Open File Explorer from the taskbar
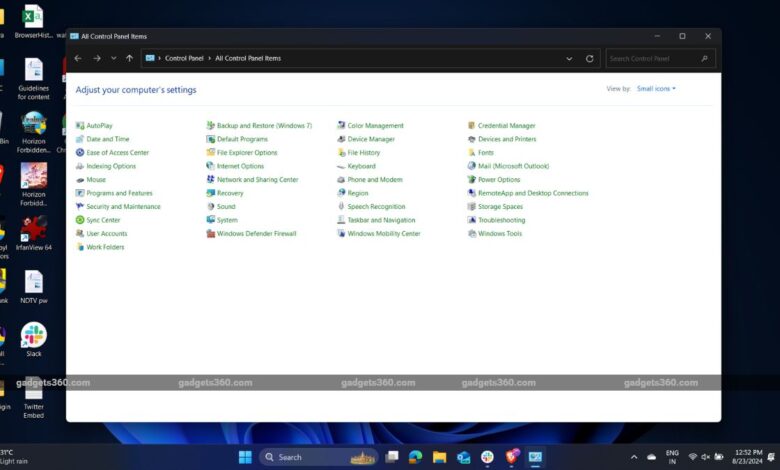Screen dimensions: 780x470 [439, 457]
